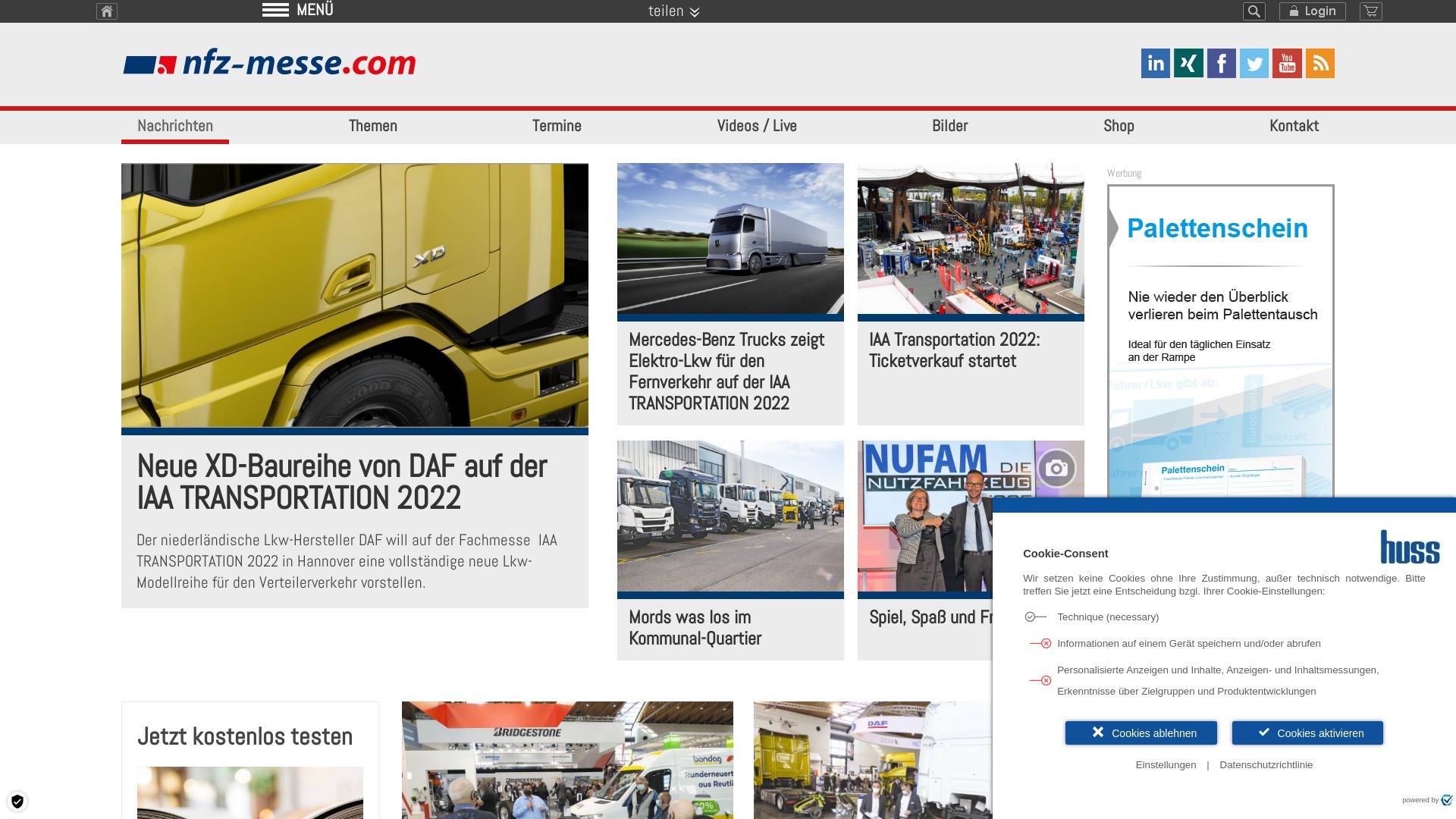Click the camera gallery icon on NUFAM image

1056,469
